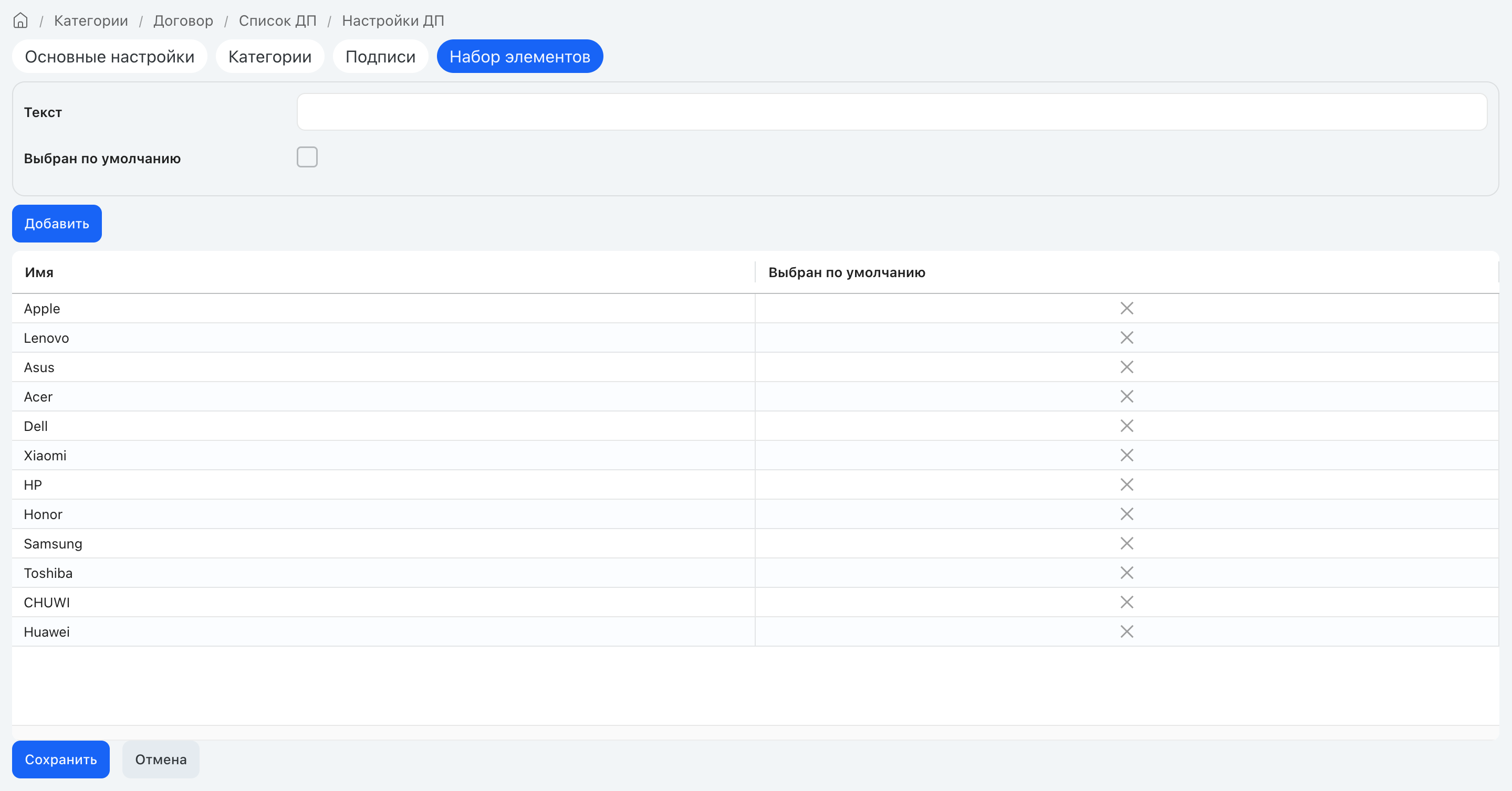Click the 'Имя' column header
The height and width of the screenshot is (791, 1512).
(383, 272)
